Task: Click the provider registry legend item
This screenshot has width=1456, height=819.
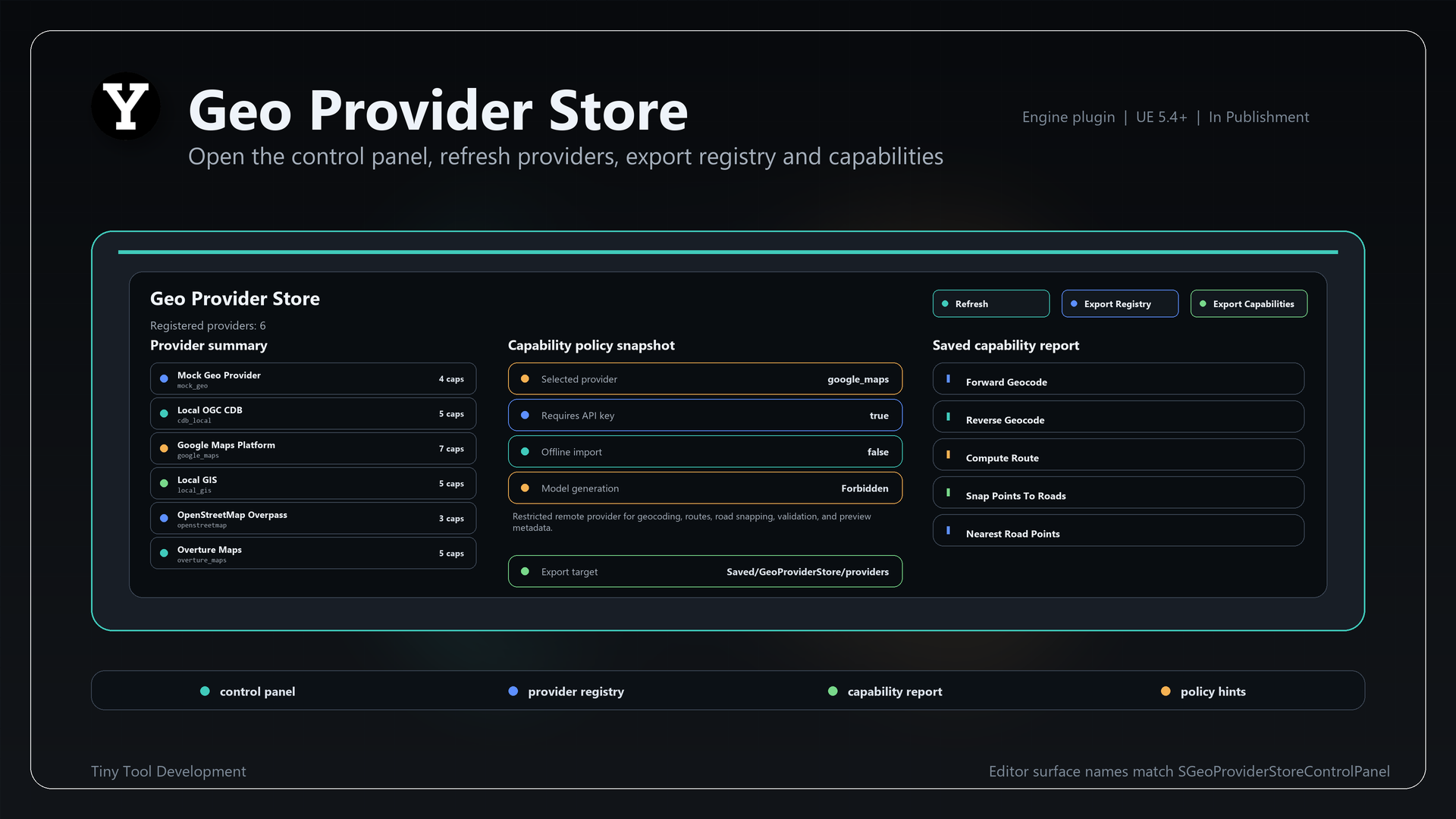Action: 566,691
